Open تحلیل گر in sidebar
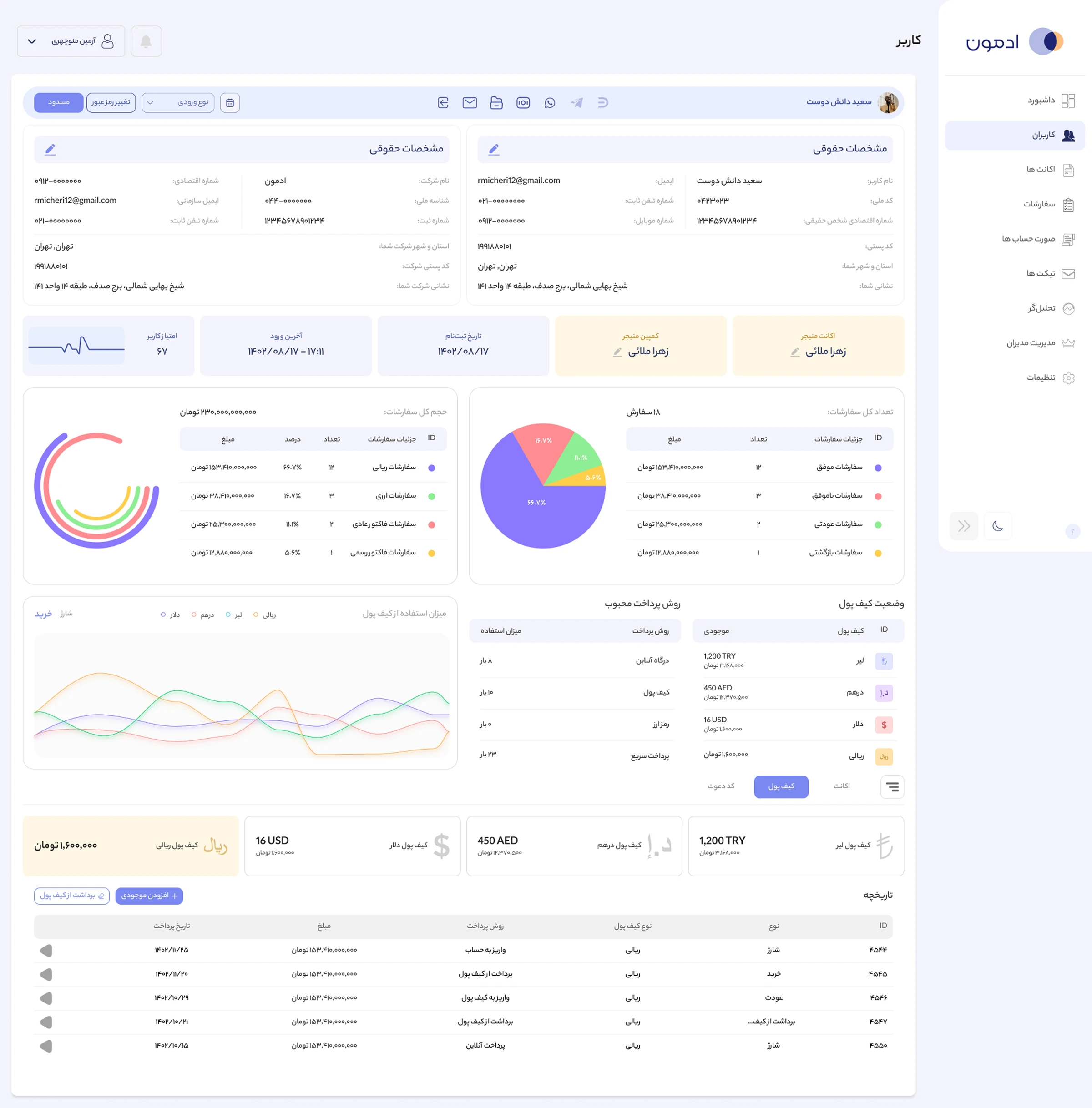 (x=1015, y=308)
